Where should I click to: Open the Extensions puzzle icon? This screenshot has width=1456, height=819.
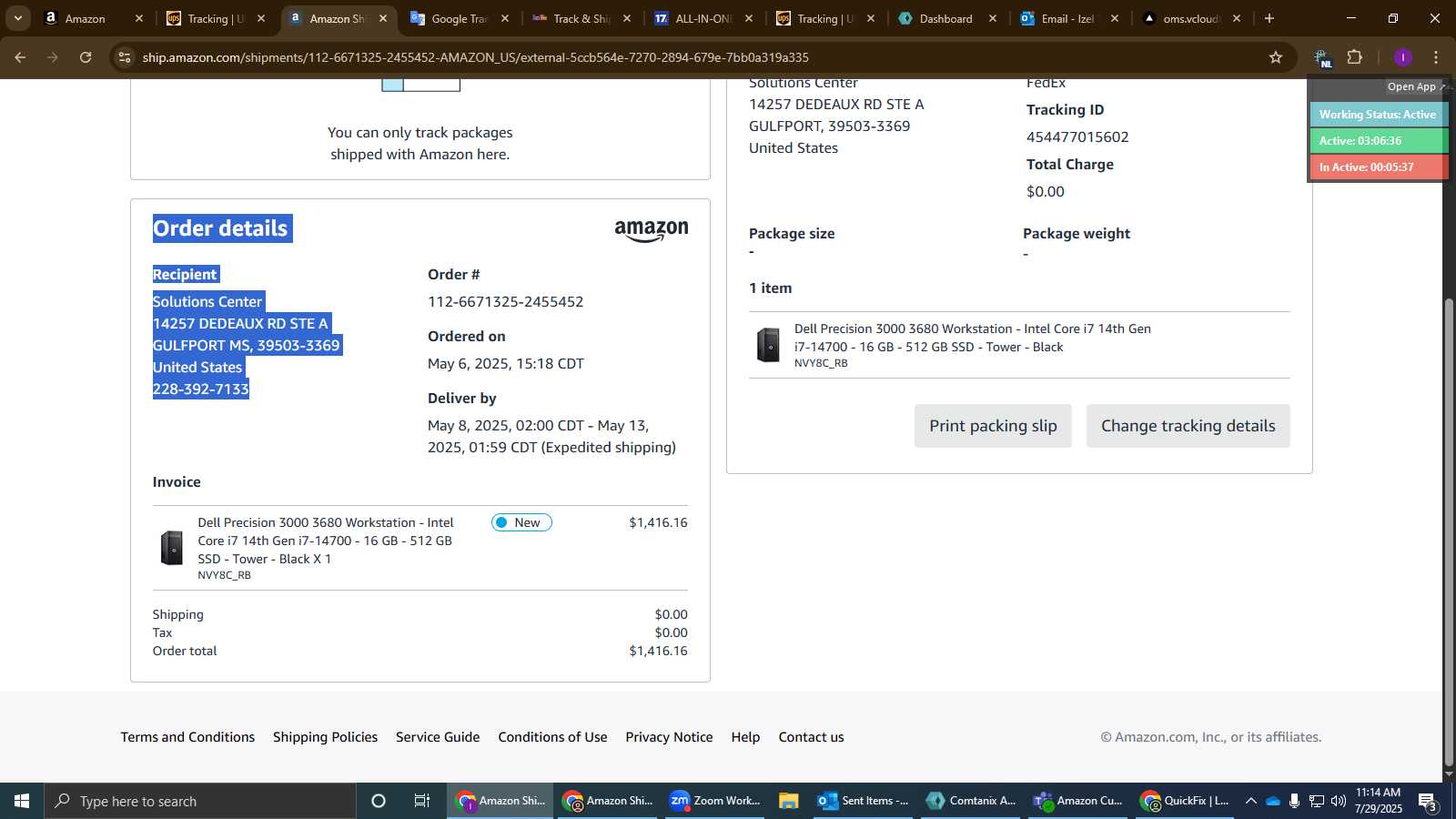pos(1355,57)
